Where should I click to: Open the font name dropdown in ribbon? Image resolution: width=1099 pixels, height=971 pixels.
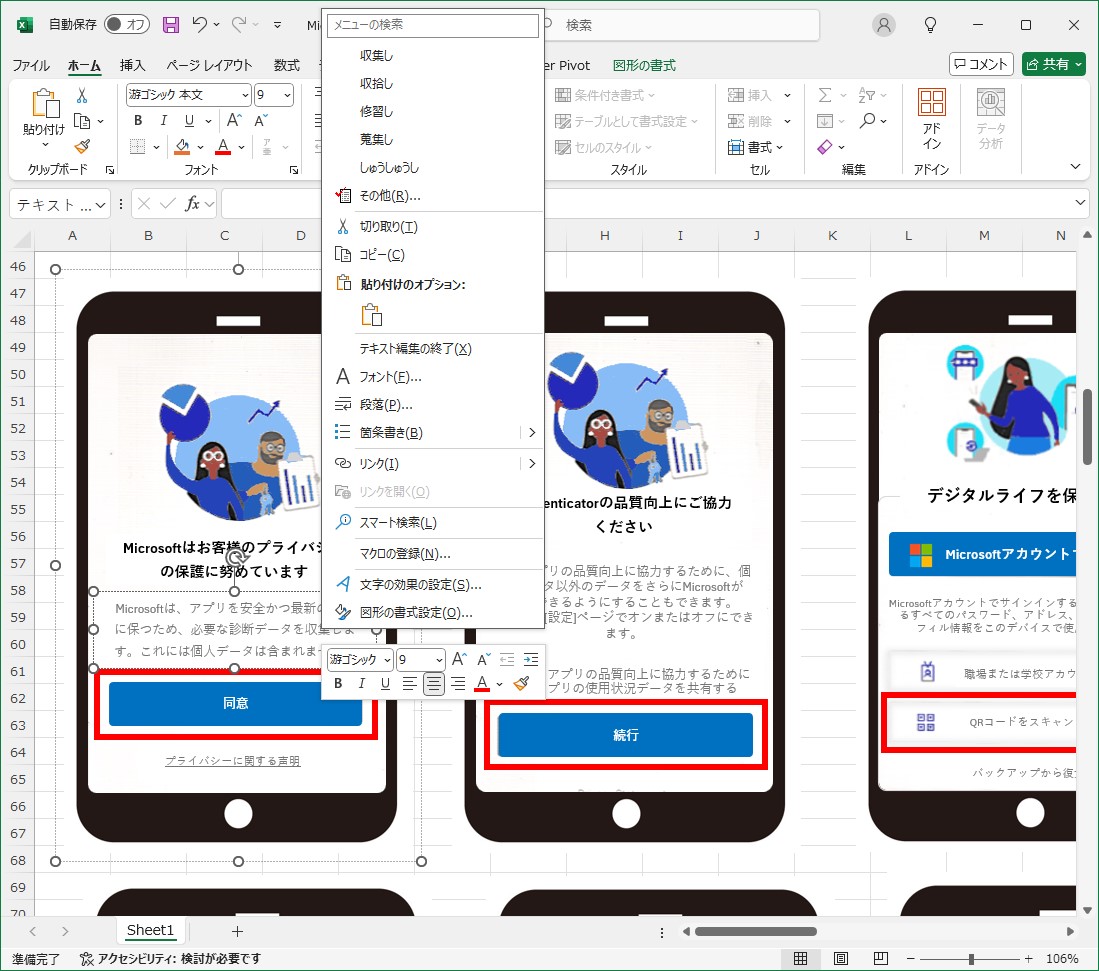coord(245,95)
